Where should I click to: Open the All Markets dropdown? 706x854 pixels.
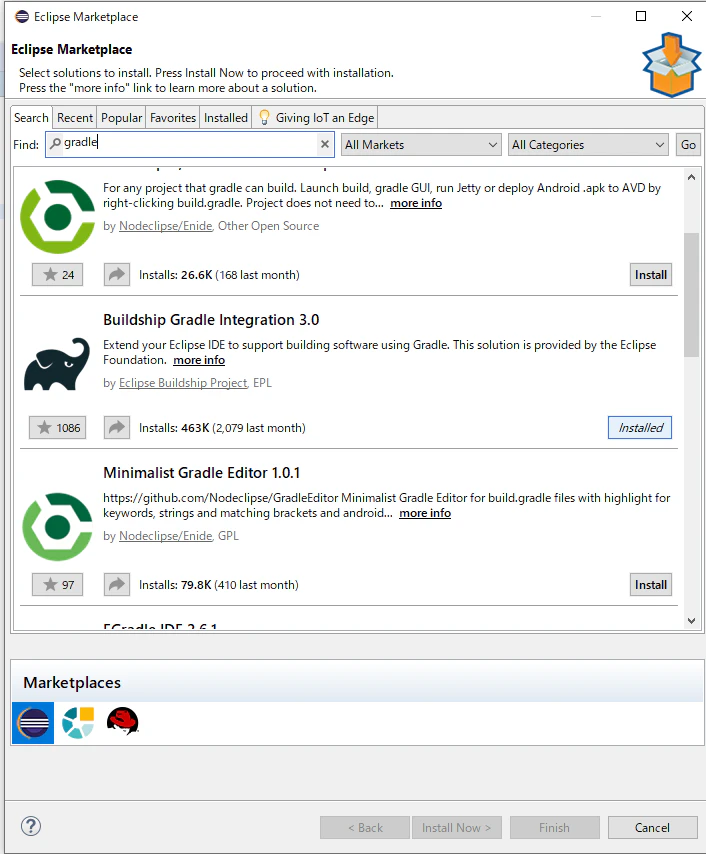[421, 145]
